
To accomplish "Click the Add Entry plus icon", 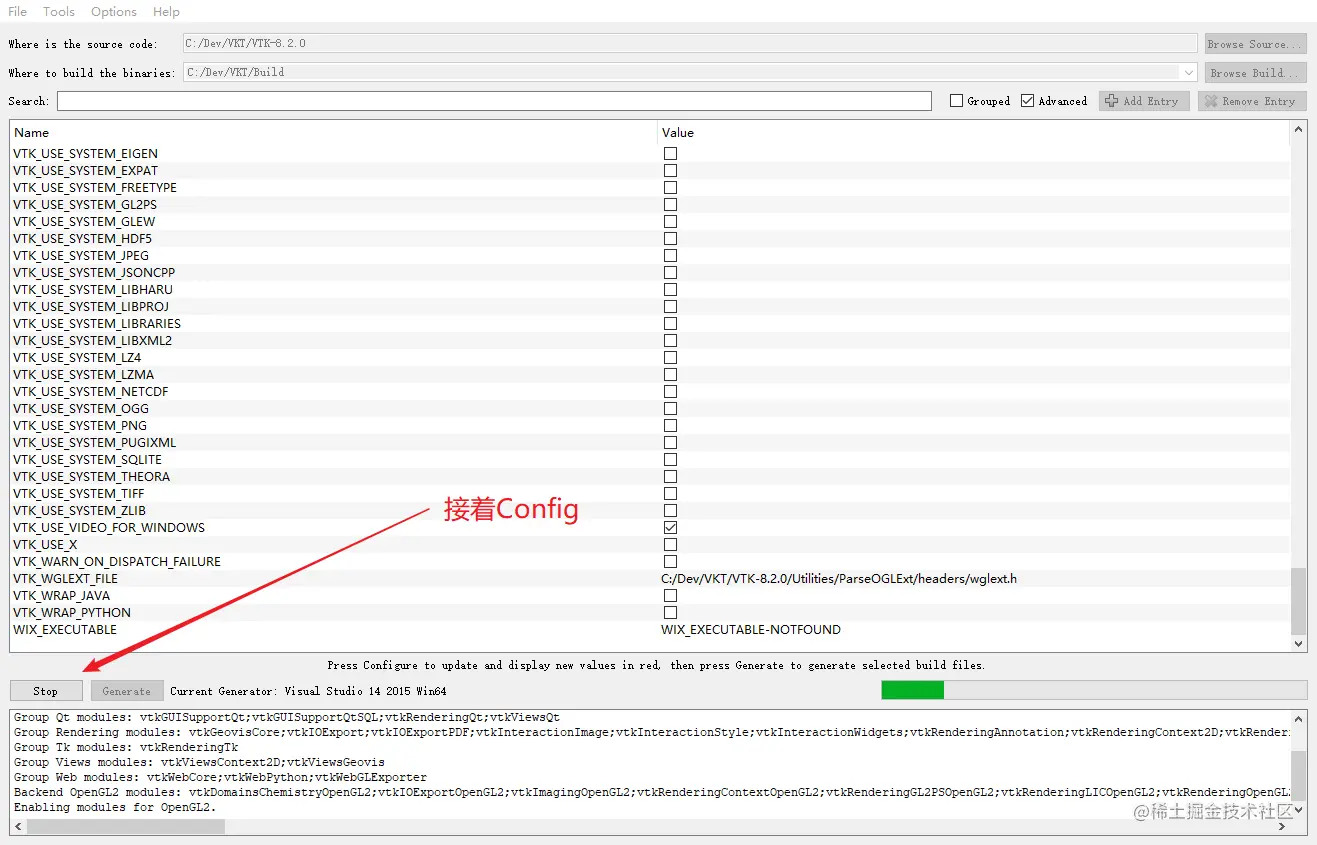I will pyautogui.click(x=1111, y=101).
